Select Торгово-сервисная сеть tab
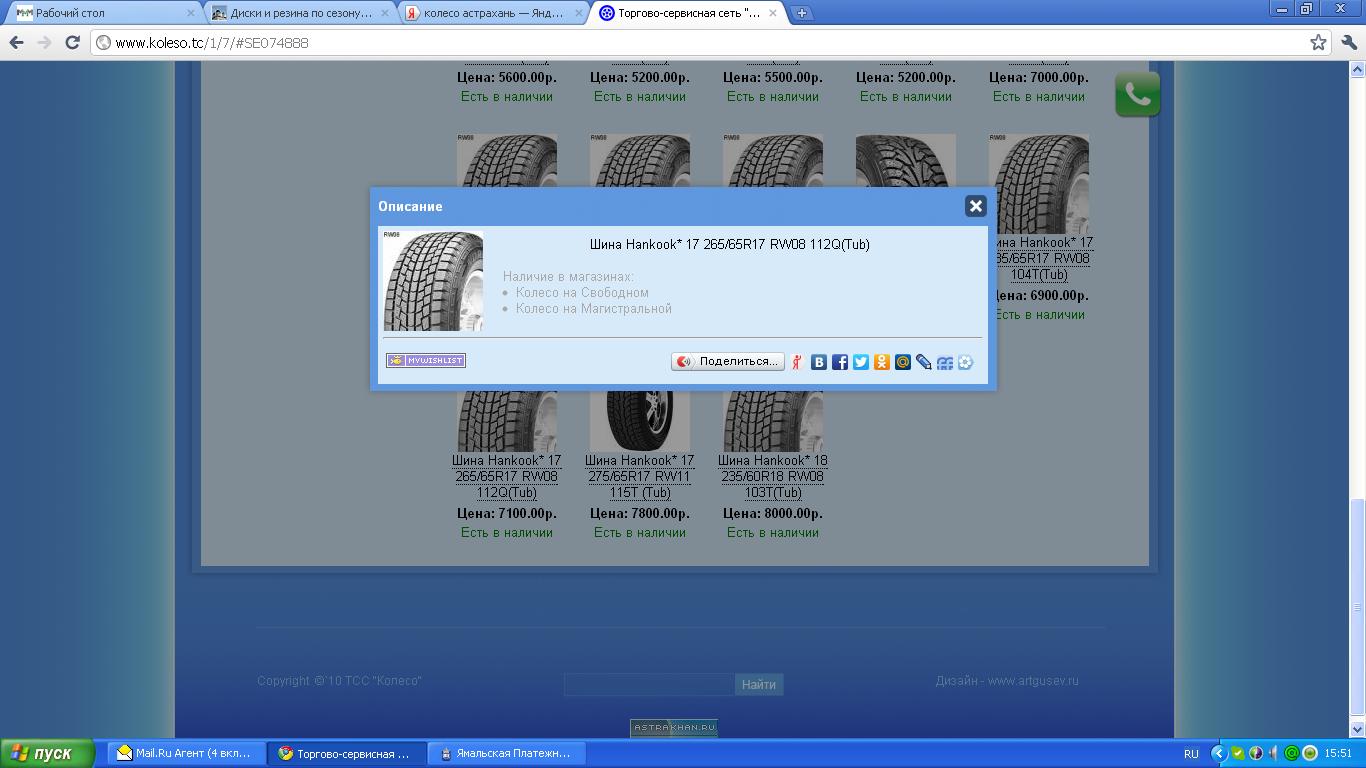 [688, 13]
